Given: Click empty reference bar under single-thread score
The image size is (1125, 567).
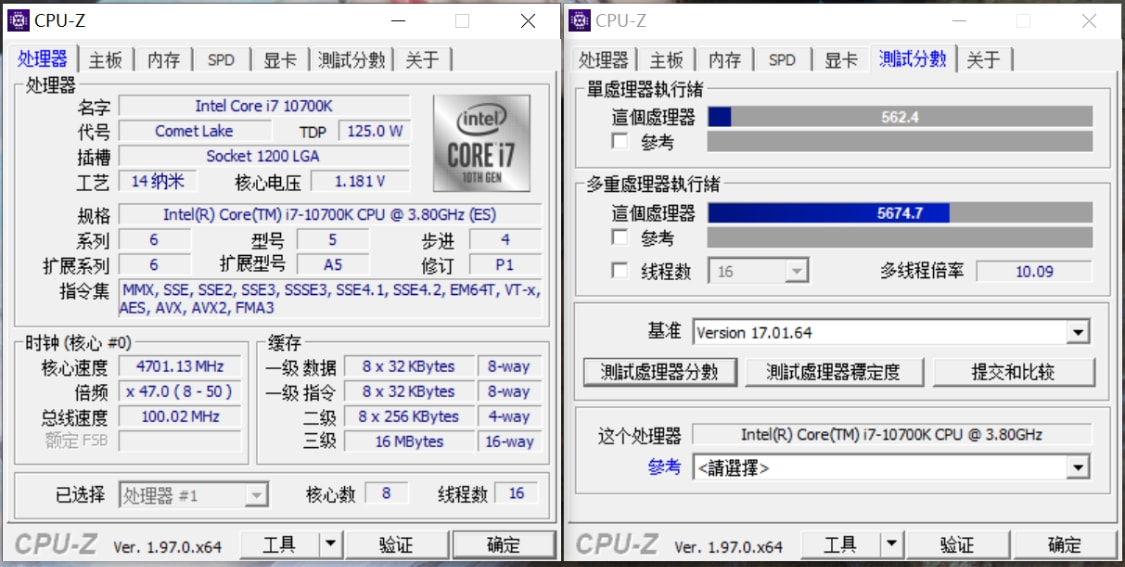Looking at the screenshot, I should (900, 141).
